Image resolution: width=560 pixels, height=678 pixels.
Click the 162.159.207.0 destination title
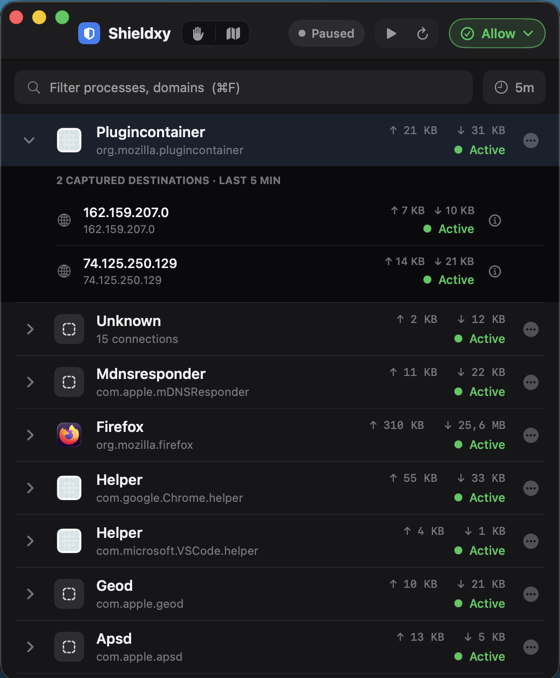tap(126, 212)
